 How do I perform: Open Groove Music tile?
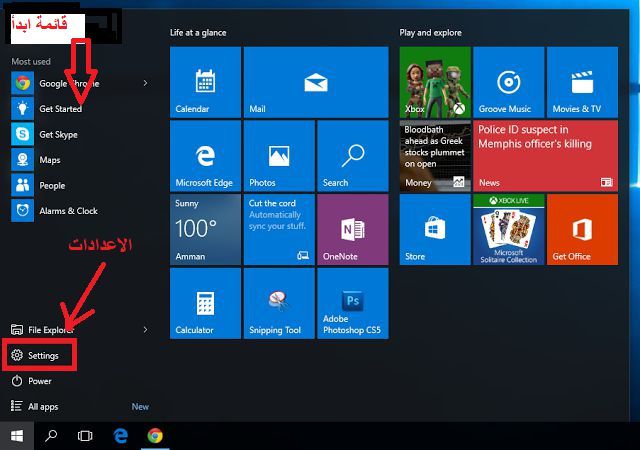click(x=509, y=82)
